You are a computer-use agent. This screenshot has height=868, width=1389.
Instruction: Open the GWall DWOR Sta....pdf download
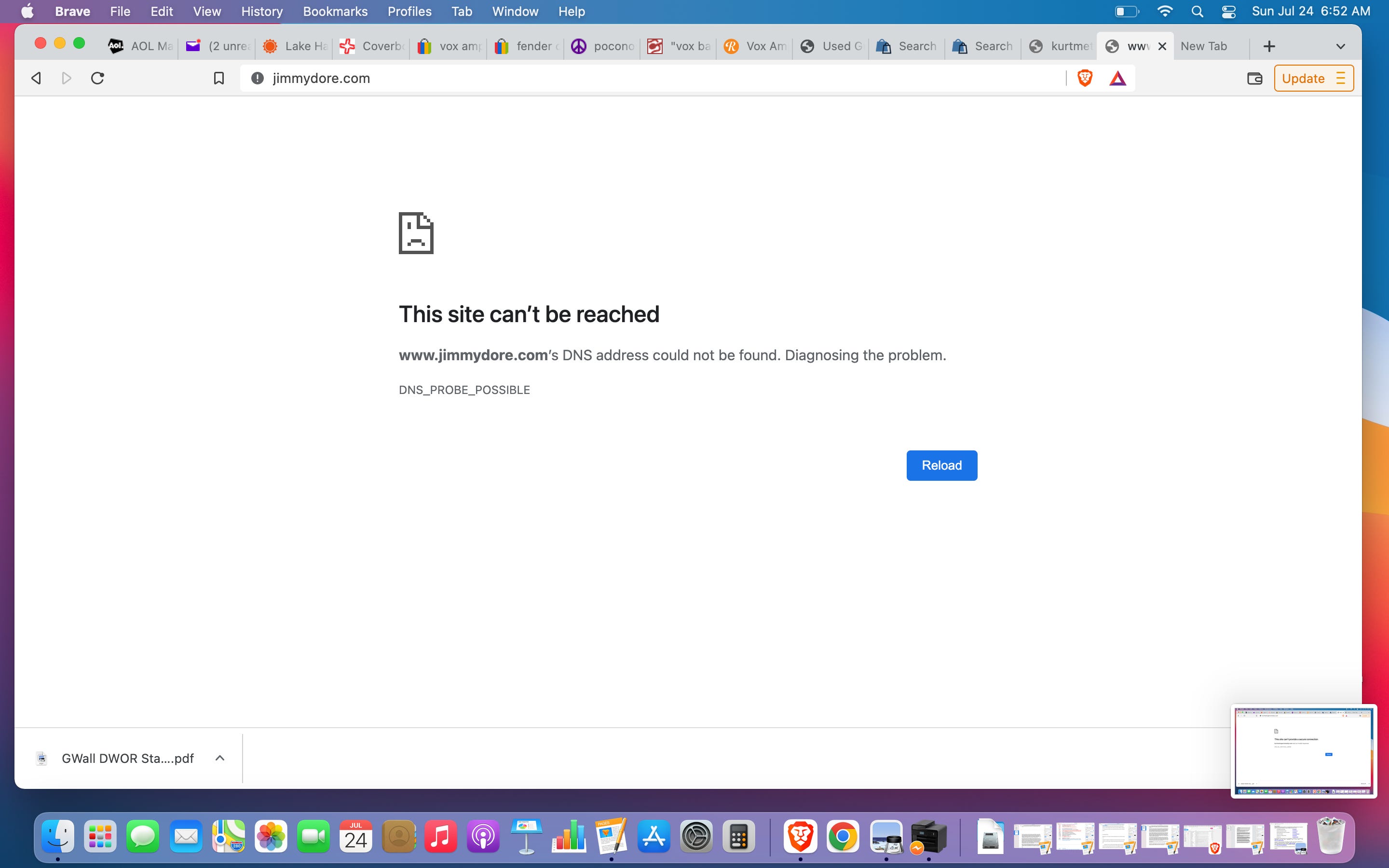(127, 758)
